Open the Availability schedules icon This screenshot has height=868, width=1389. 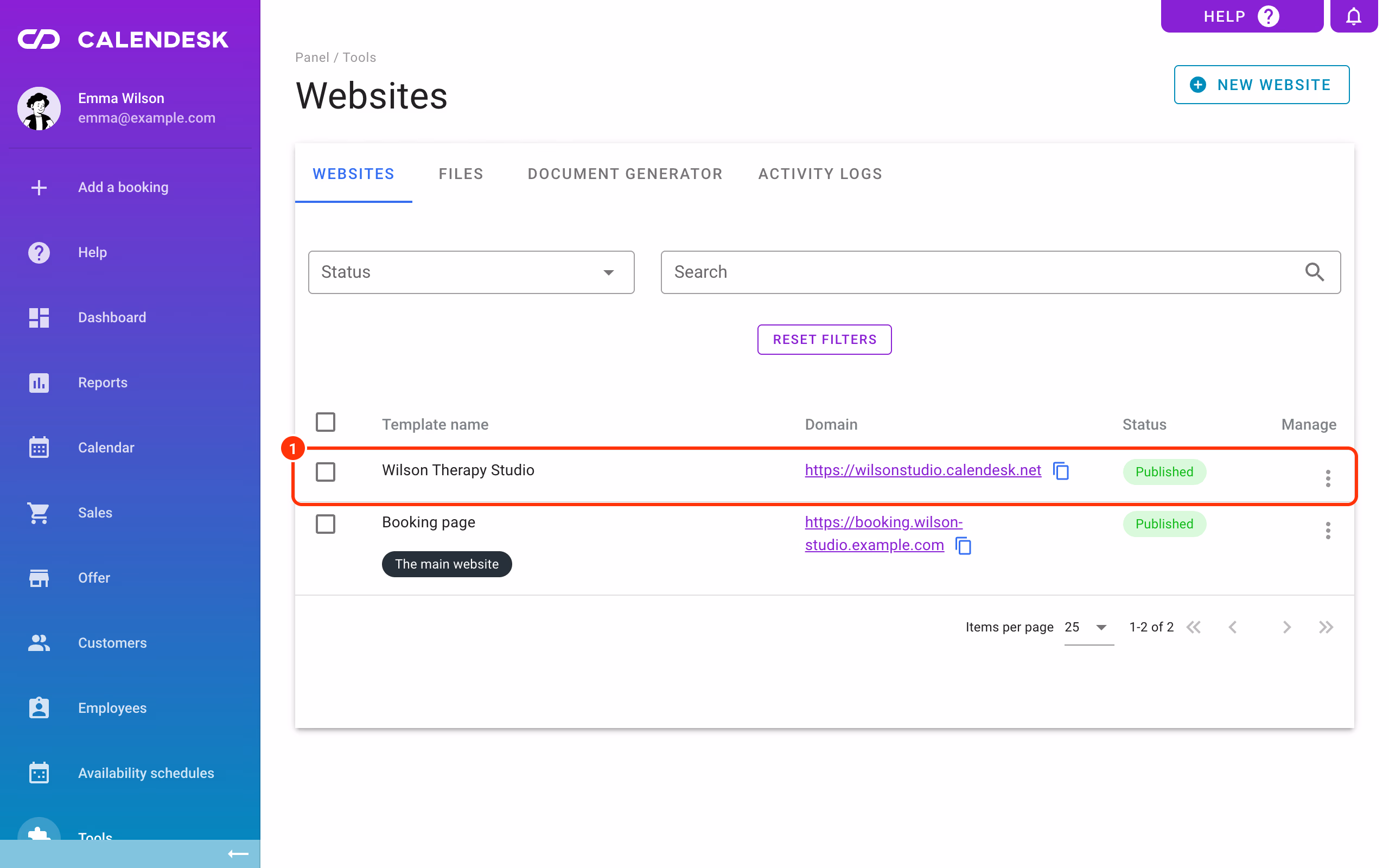pos(39,773)
